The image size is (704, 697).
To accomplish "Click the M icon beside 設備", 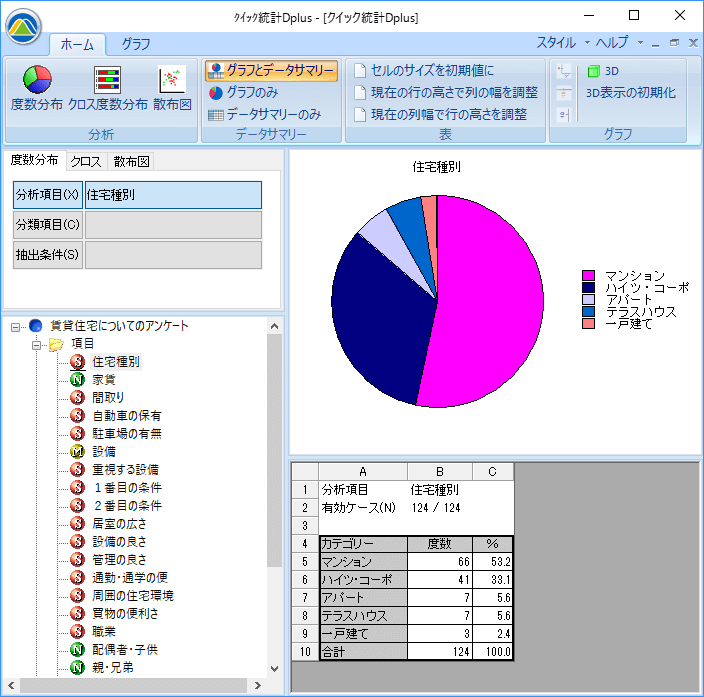I will coord(77,451).
